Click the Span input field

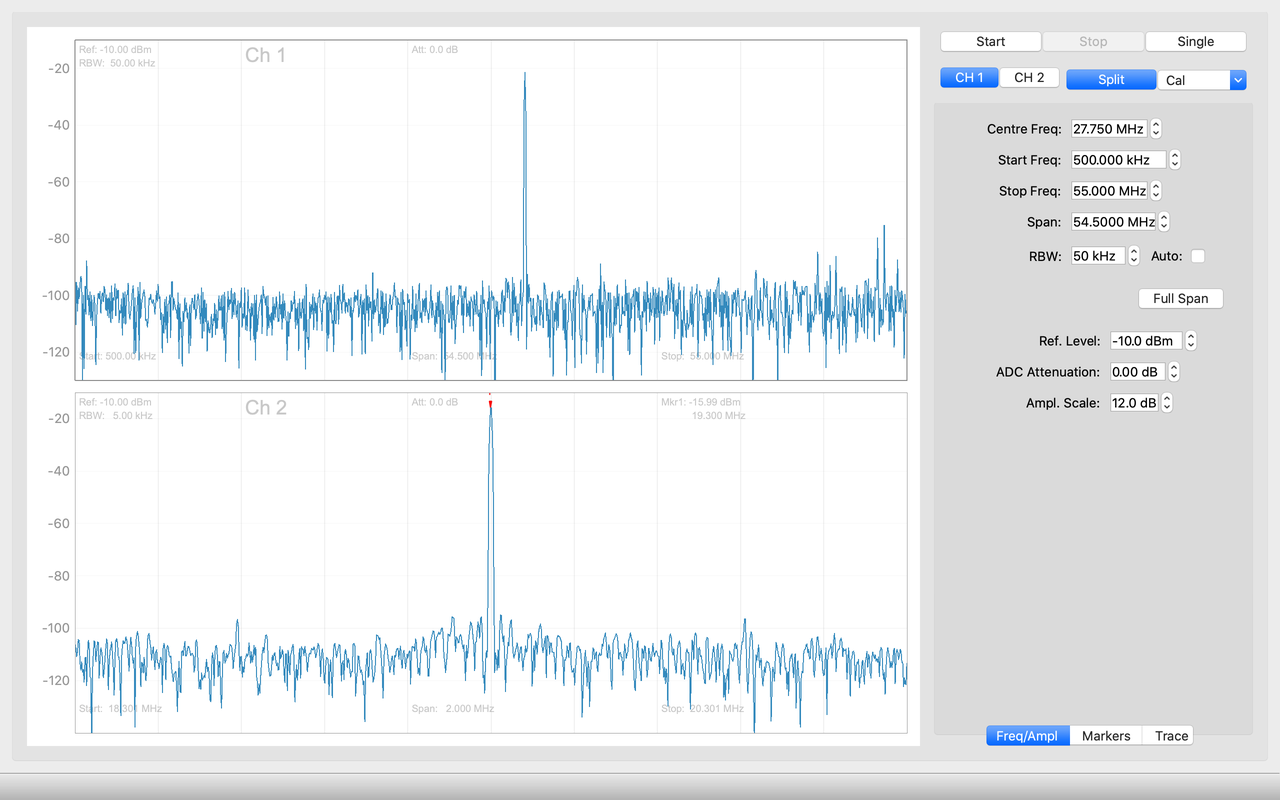1113,222
